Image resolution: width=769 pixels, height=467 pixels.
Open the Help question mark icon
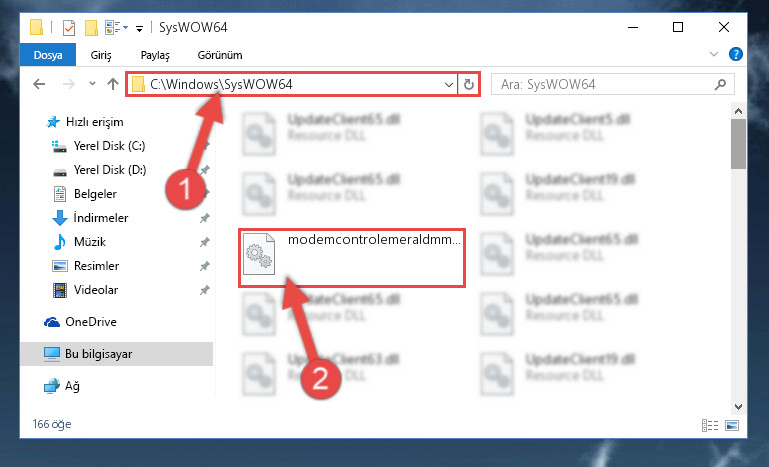pos(735,54)
